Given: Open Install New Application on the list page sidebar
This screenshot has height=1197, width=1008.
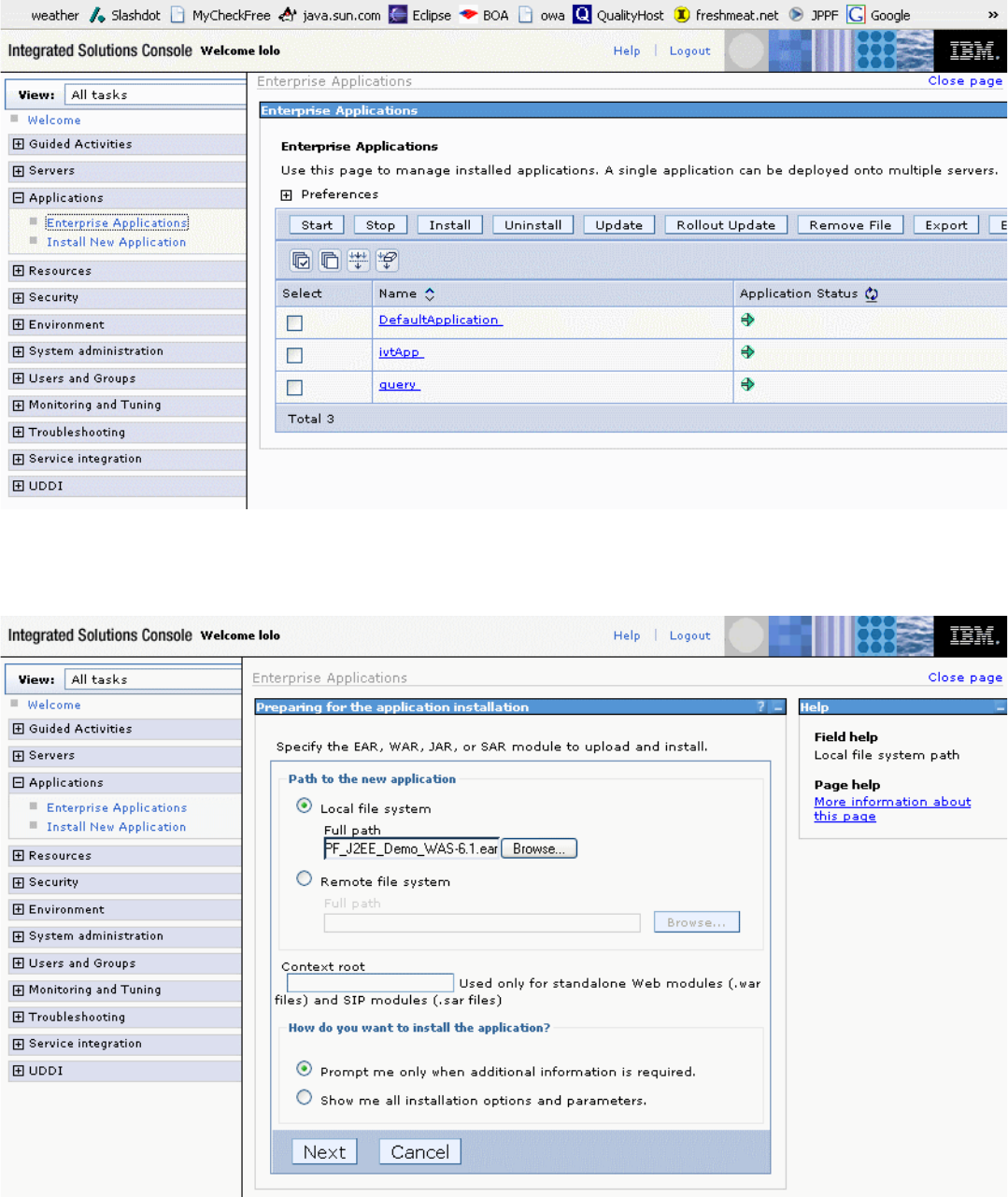Looking at the screenshot, I should pyautogui.click(x=116, y=242).
